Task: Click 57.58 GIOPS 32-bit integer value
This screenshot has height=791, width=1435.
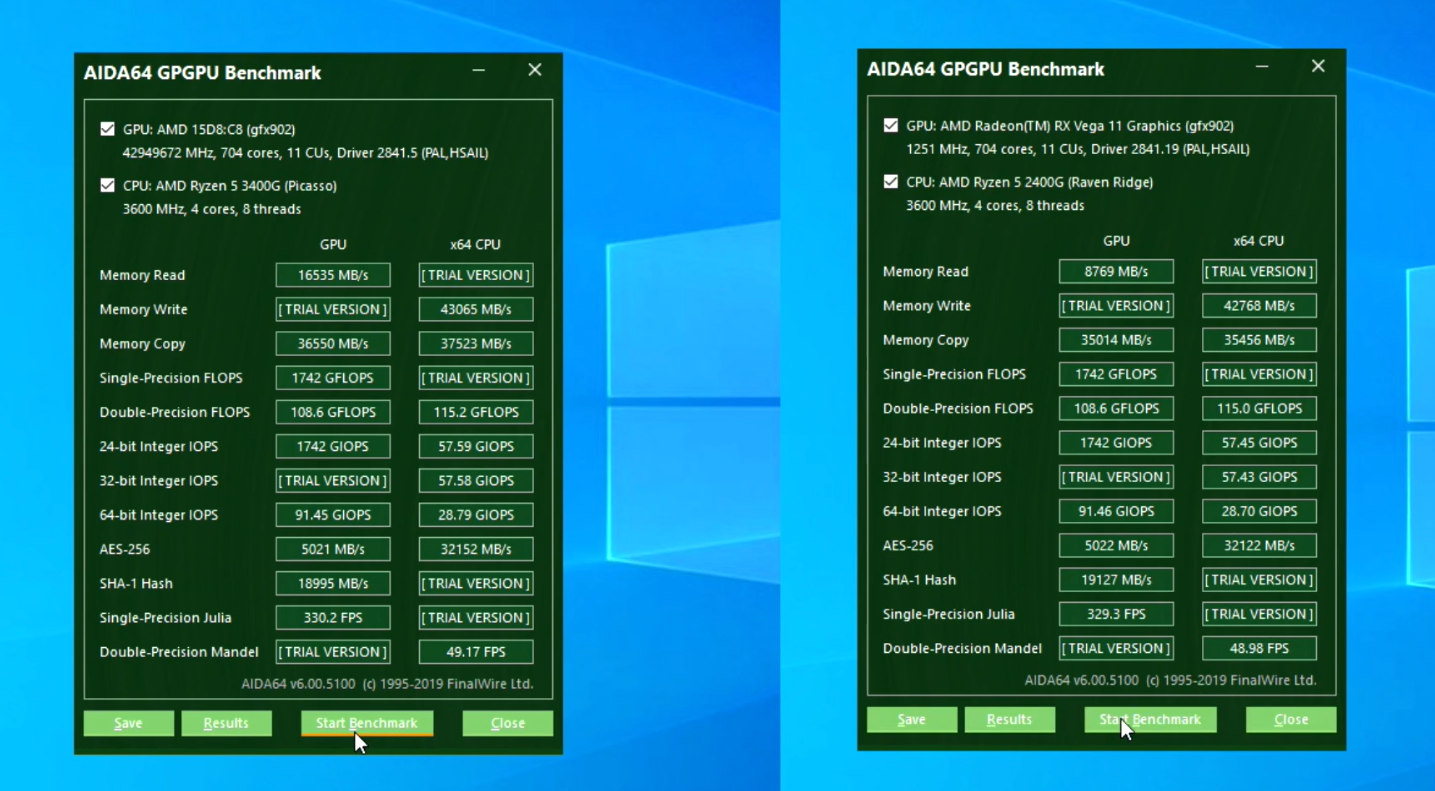Action: [x=476, y=480]
